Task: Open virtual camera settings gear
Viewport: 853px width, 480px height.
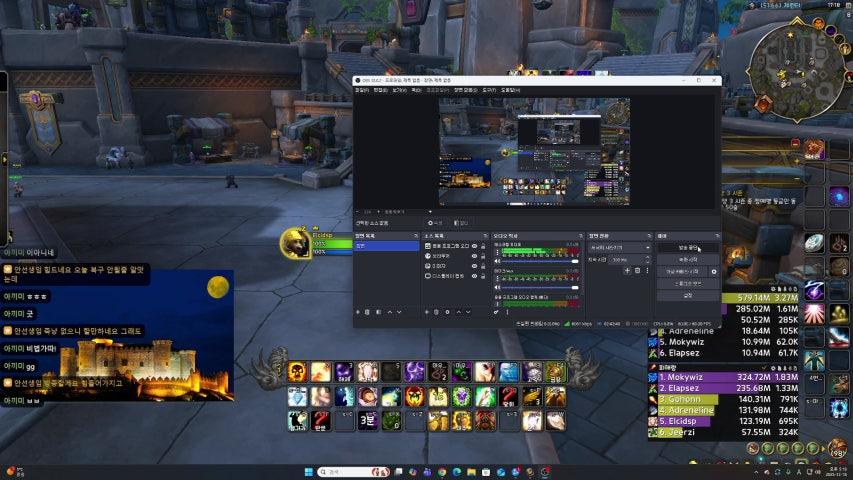Action: coord(714,272)
